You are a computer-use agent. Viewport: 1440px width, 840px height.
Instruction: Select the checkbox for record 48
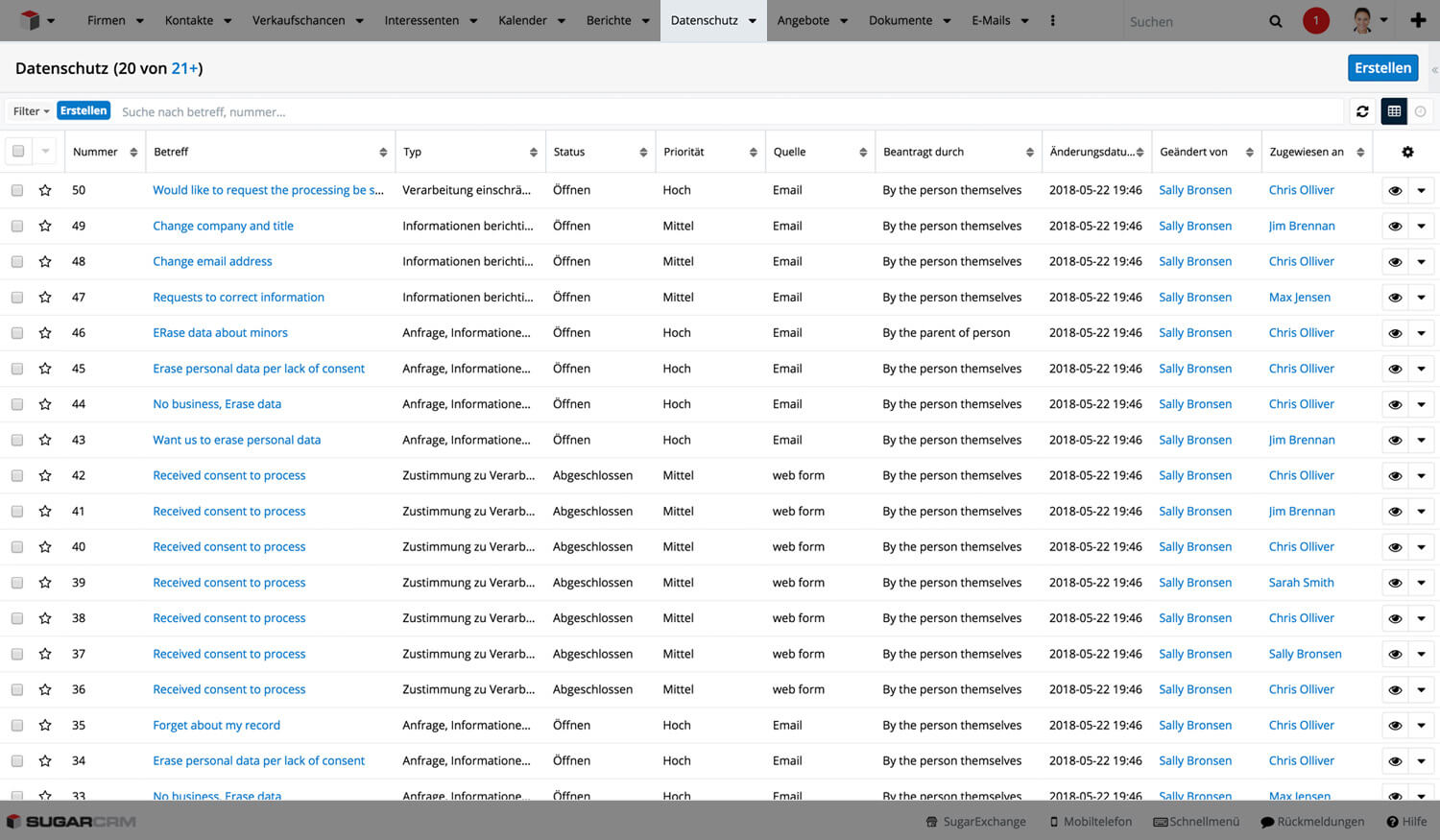click(17, 261)
